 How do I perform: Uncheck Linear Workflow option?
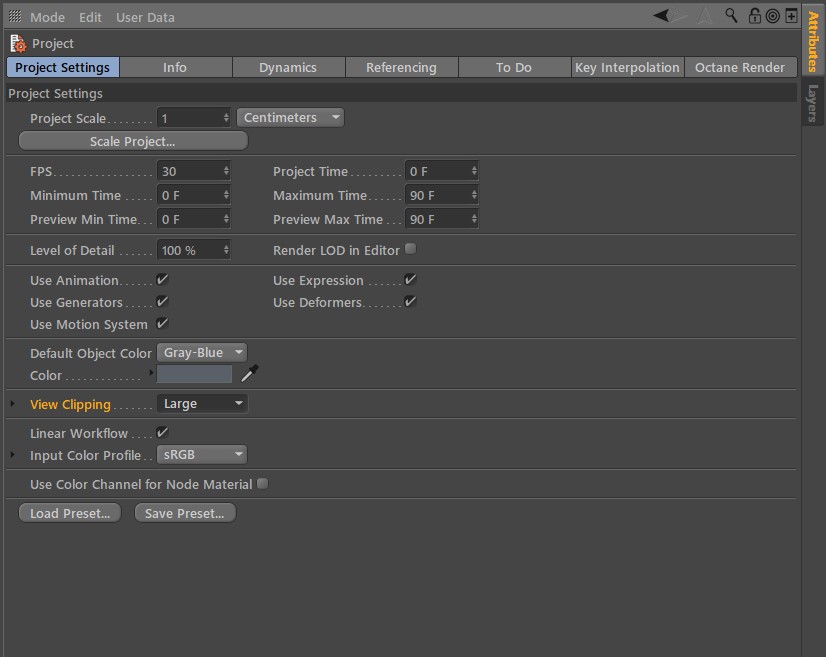click(x=162, y=433)
